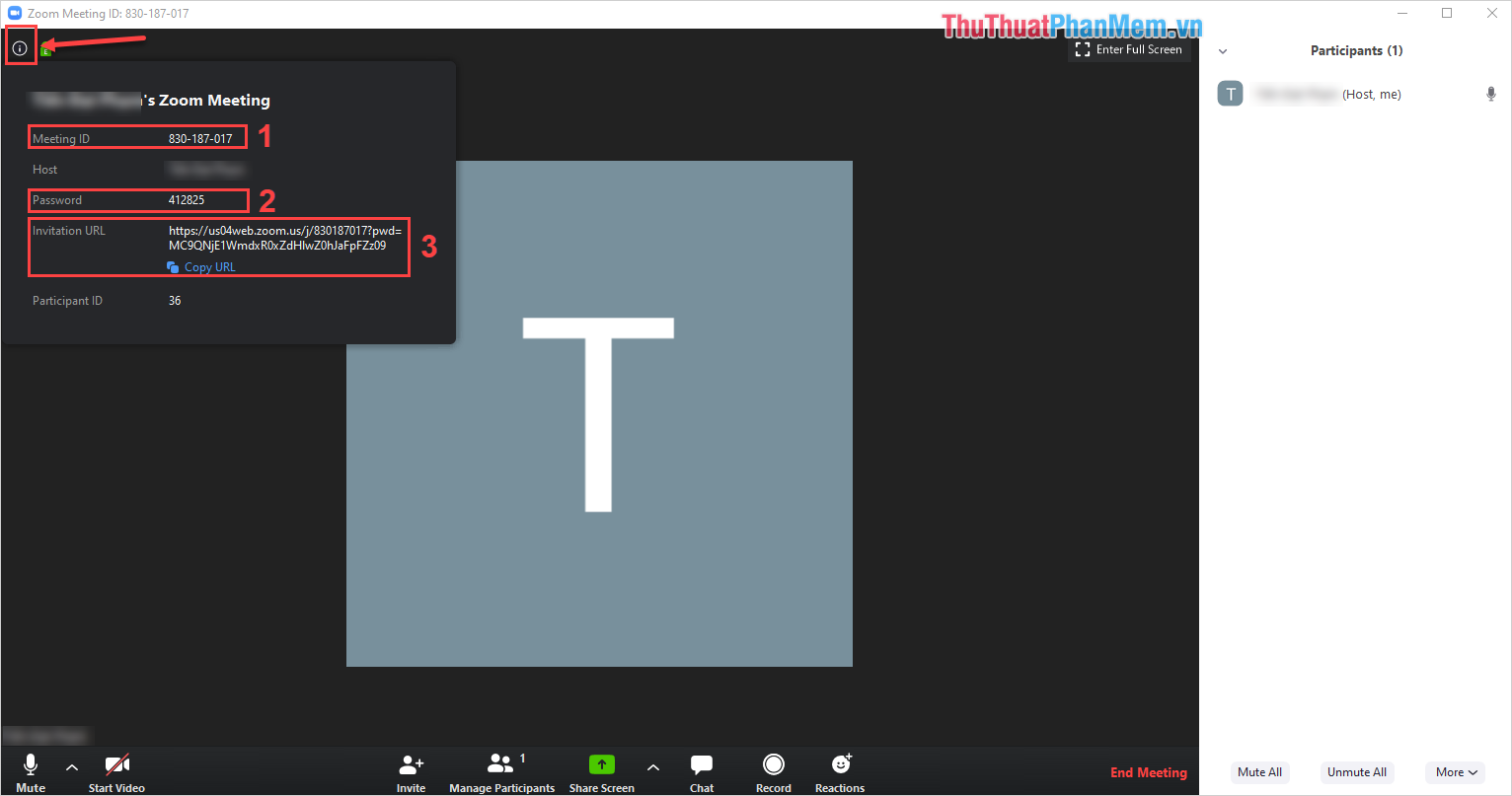
Task: Select the meeting ID 830-187-017 value
Action: (200, 139)
